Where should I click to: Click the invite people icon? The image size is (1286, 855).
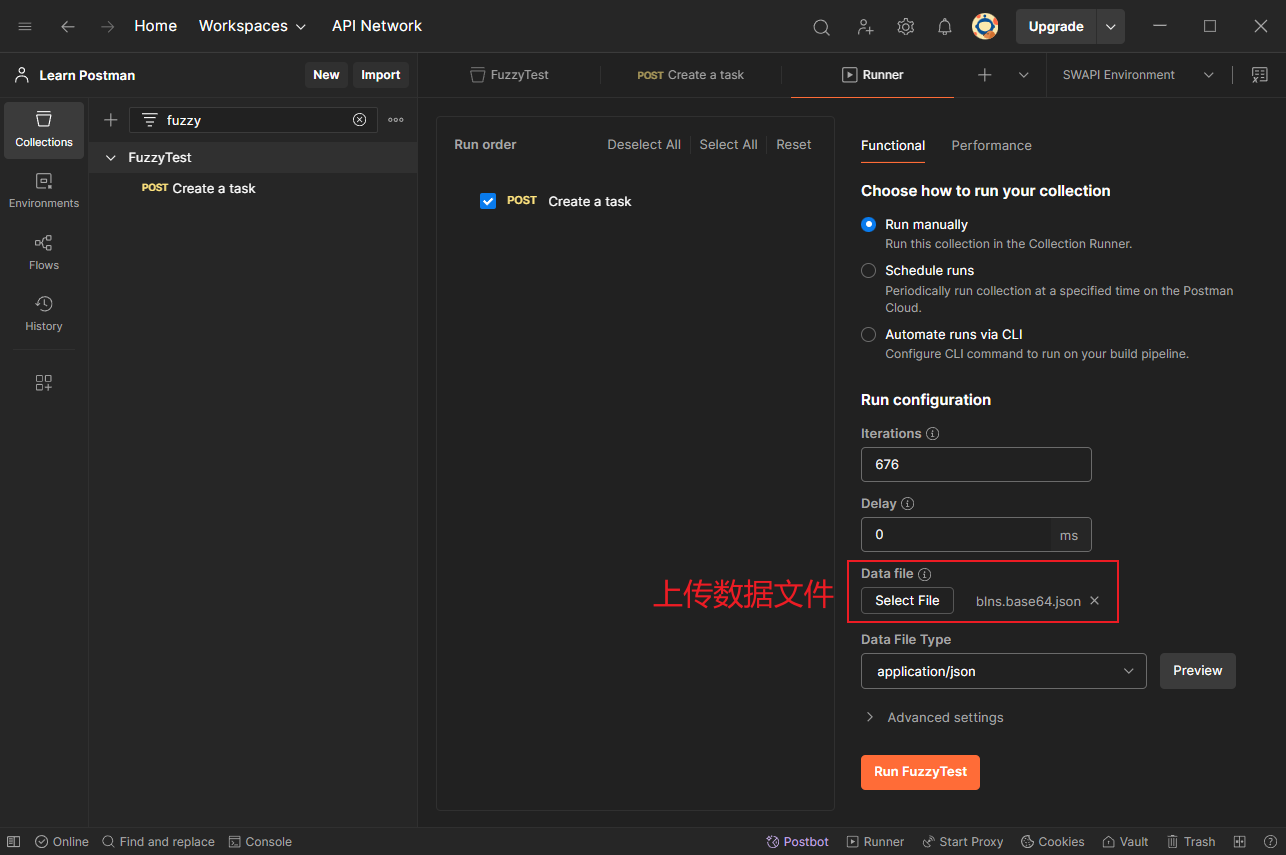865,27
